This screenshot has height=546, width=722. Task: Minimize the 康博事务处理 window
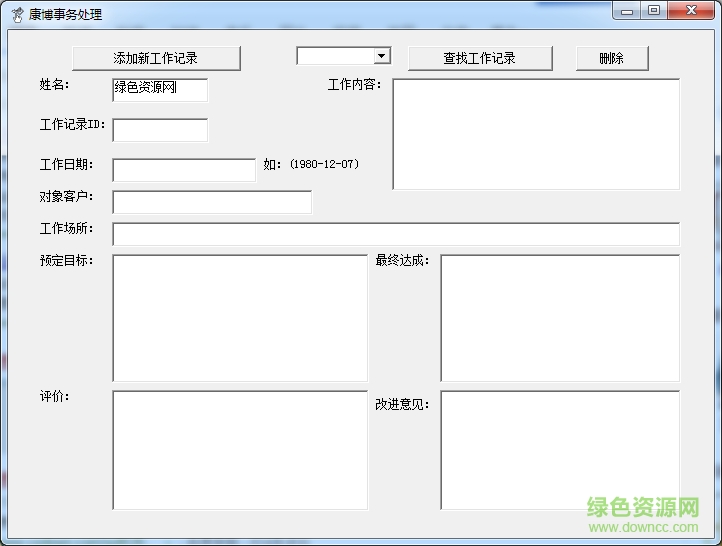(x=627, y=11)
